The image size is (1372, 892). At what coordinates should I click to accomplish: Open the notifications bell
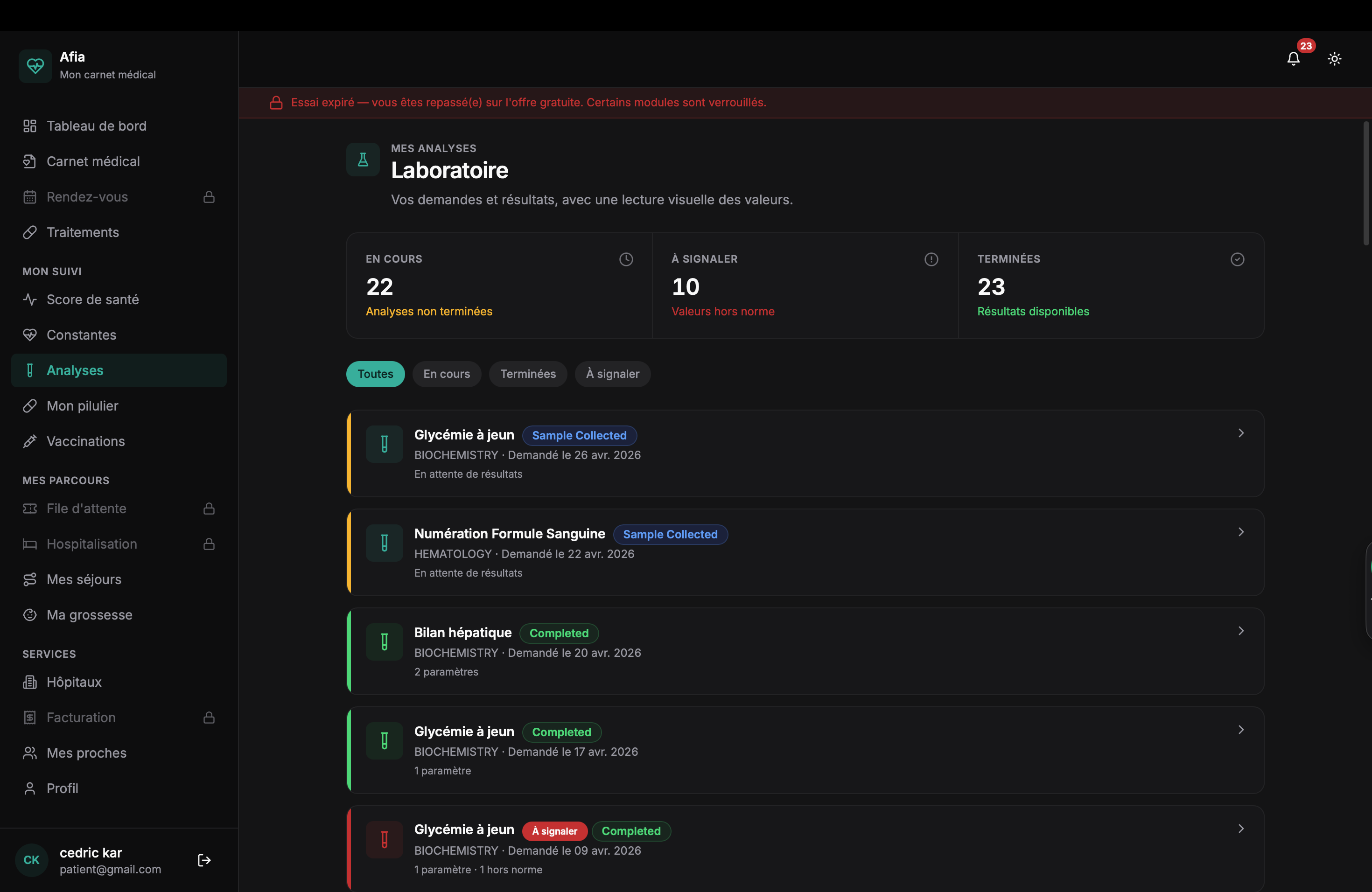pyautogui.click(x=1293, y=59)
